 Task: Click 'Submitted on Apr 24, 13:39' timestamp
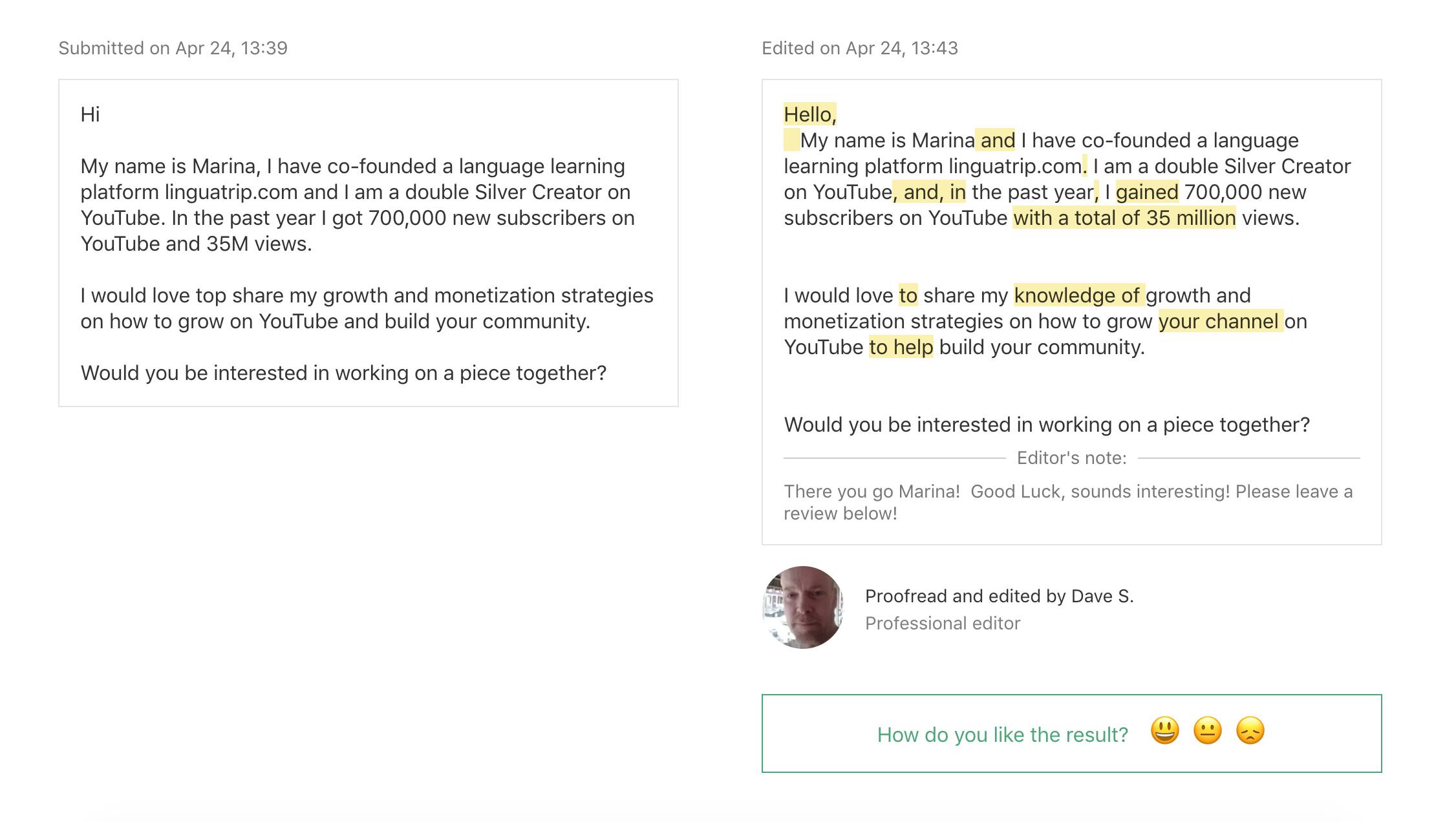tap(173, 48)
